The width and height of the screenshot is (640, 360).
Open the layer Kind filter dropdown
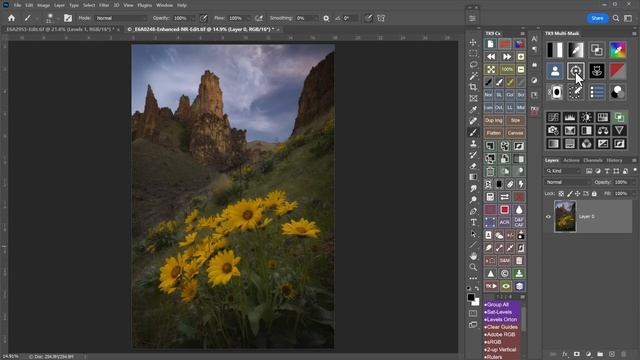[563, 171]
